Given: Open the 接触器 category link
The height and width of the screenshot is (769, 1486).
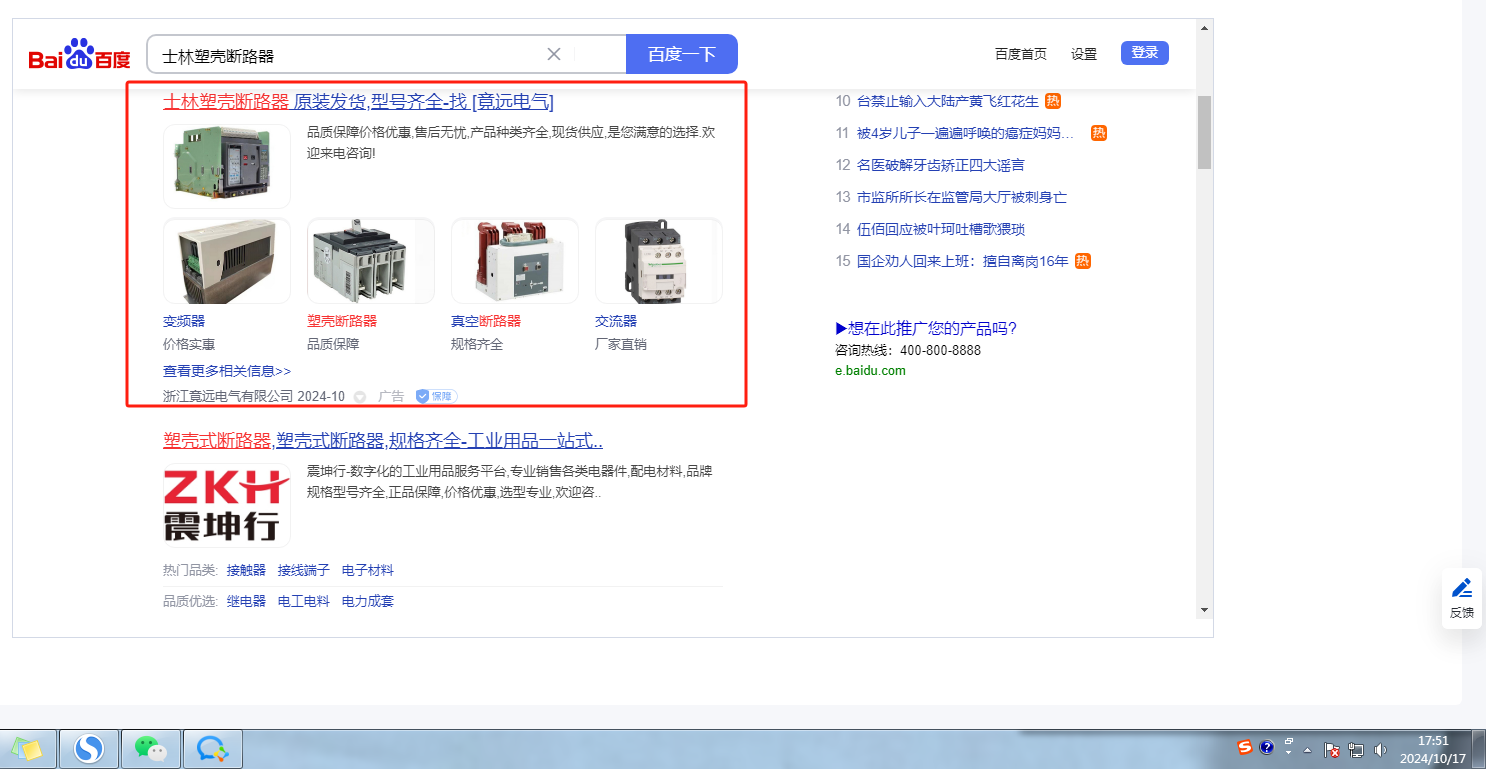Looking at the screenshot, I should [246, 571].
